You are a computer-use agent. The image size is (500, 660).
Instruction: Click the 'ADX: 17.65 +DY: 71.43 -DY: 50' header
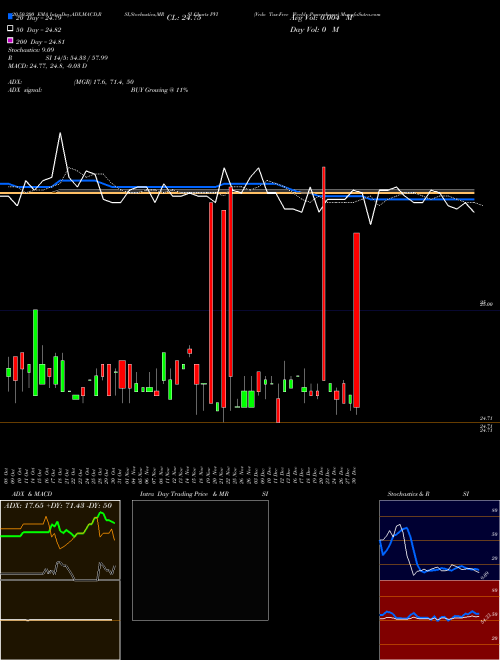click(x=58, y=505)
